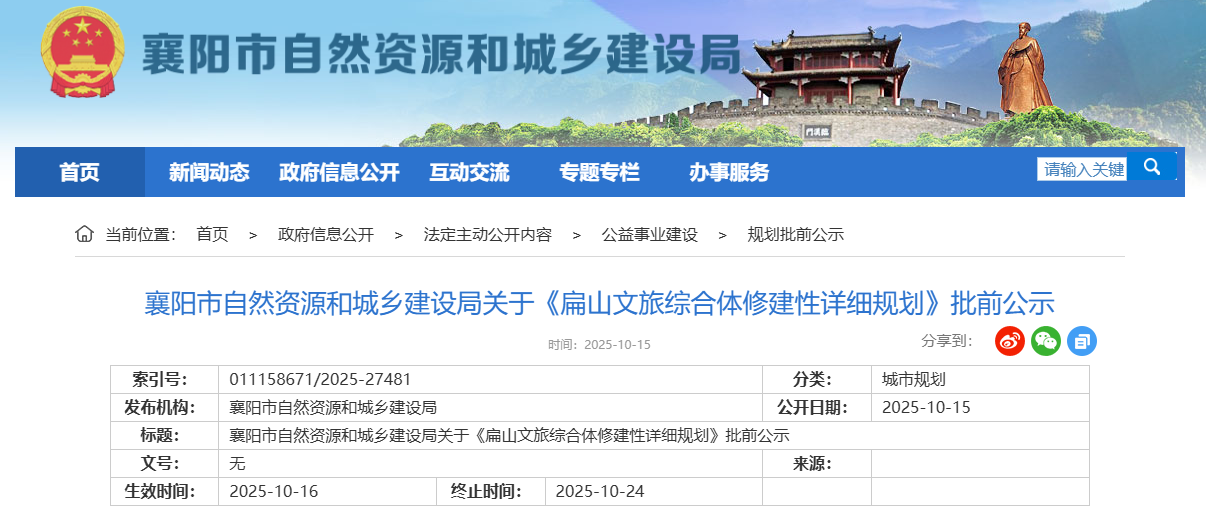Screen dimensions: 1206x521
Task: Click 首页 breadcrumb link
Action: coord(212,235)
